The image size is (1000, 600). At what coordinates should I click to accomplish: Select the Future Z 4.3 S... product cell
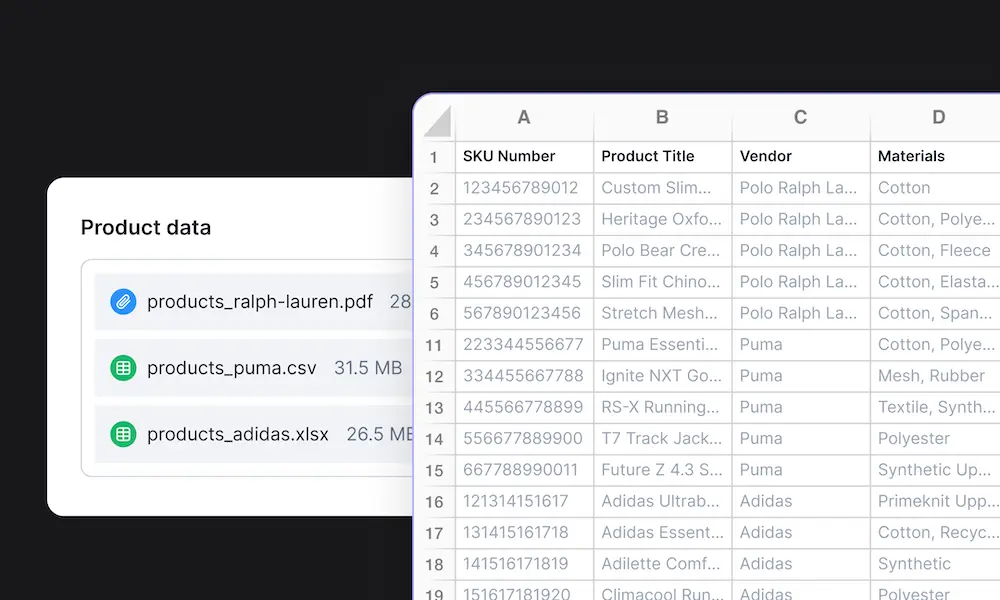(x=663, y=471)
